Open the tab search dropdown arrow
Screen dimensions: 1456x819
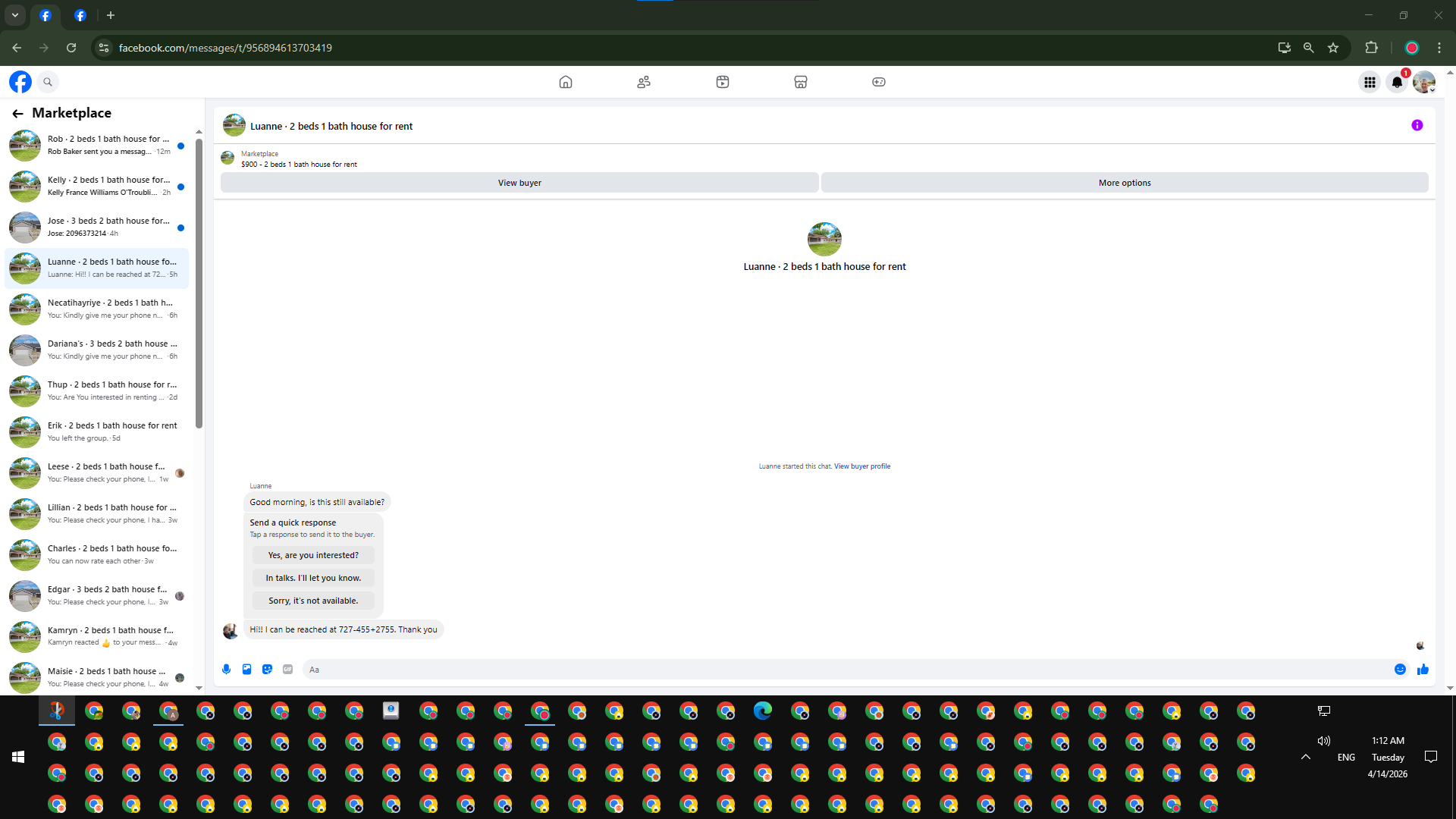15,15
